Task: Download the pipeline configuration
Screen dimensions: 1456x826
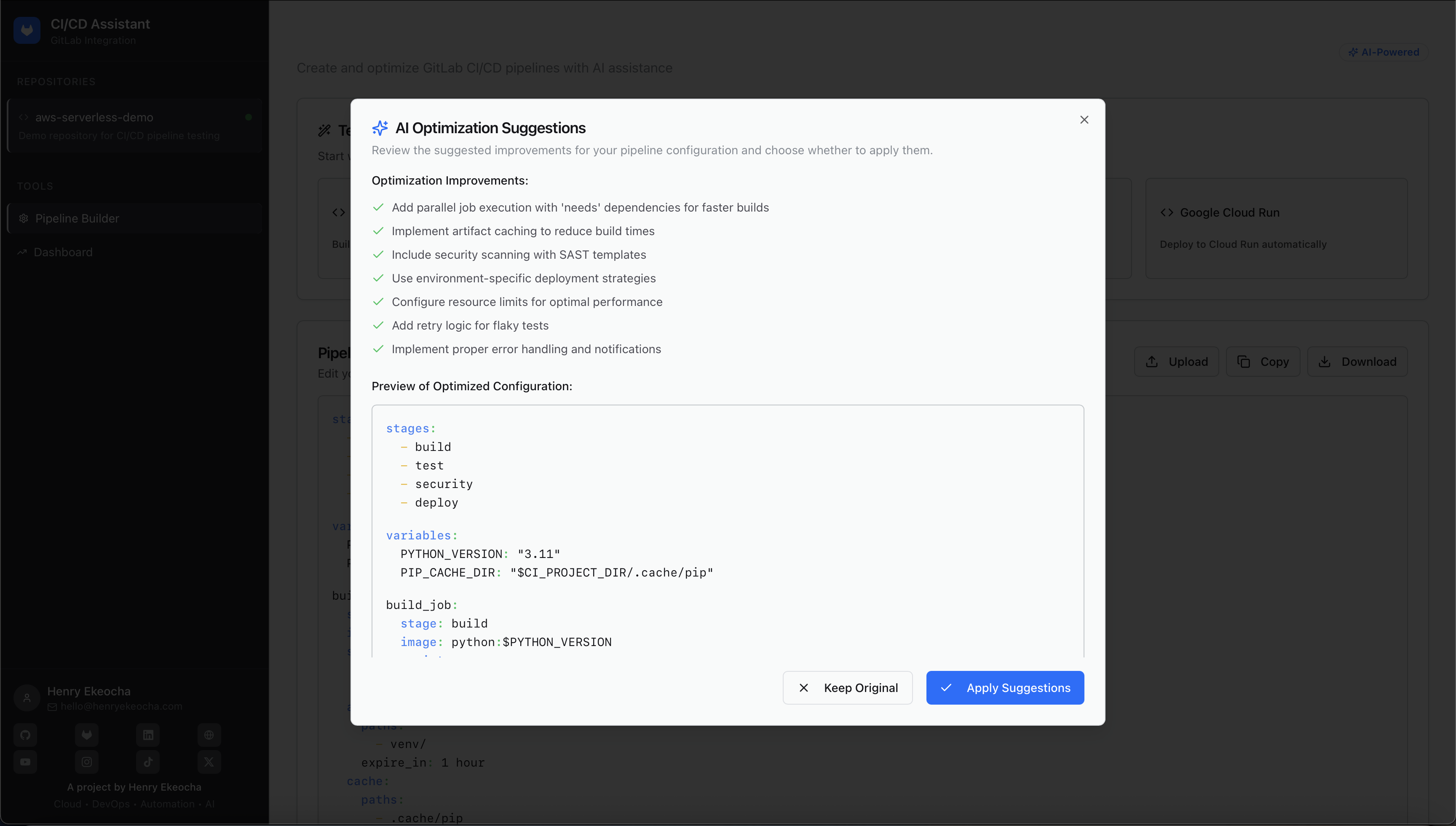Action: (x=1357, y=362)
